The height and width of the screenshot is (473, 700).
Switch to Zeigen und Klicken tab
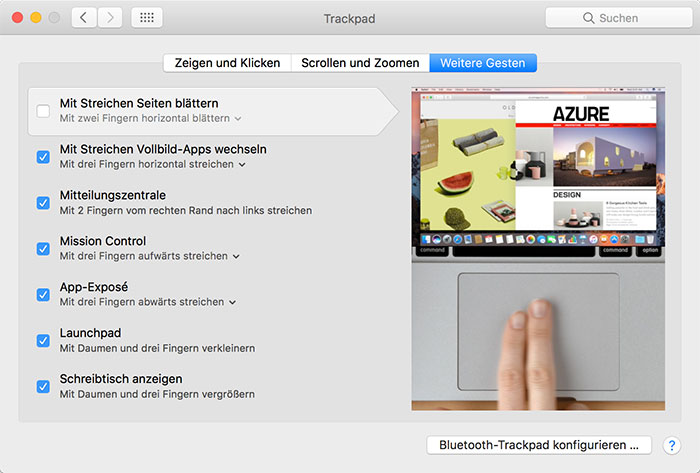tap(227, 63)
